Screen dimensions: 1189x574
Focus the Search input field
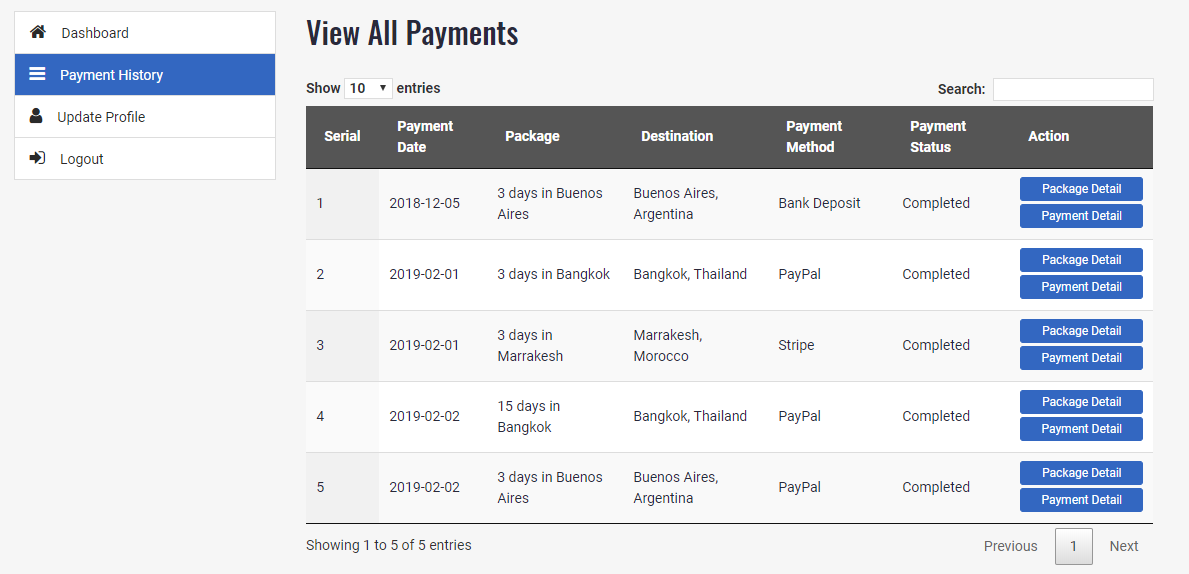click(x=1072, y=89)
